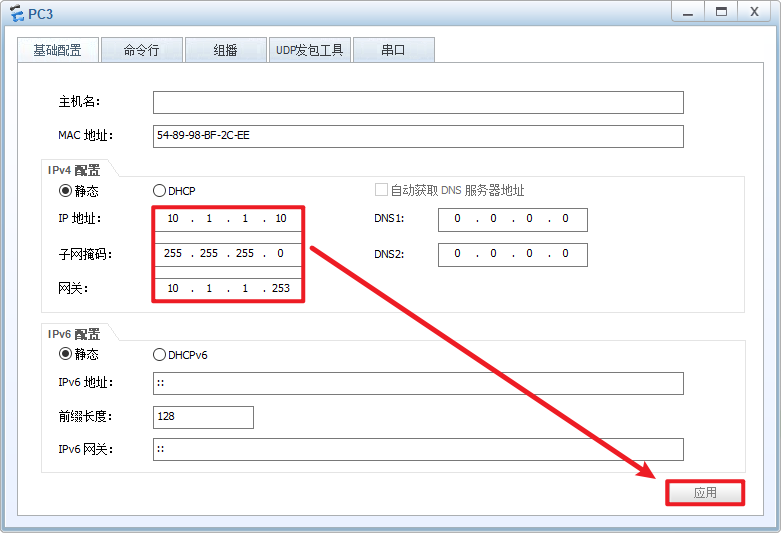Image resolution: width=781 pixels, height=533 pixels.
Task: Switch to the 命令行 tab
Action: pos(141,50)
